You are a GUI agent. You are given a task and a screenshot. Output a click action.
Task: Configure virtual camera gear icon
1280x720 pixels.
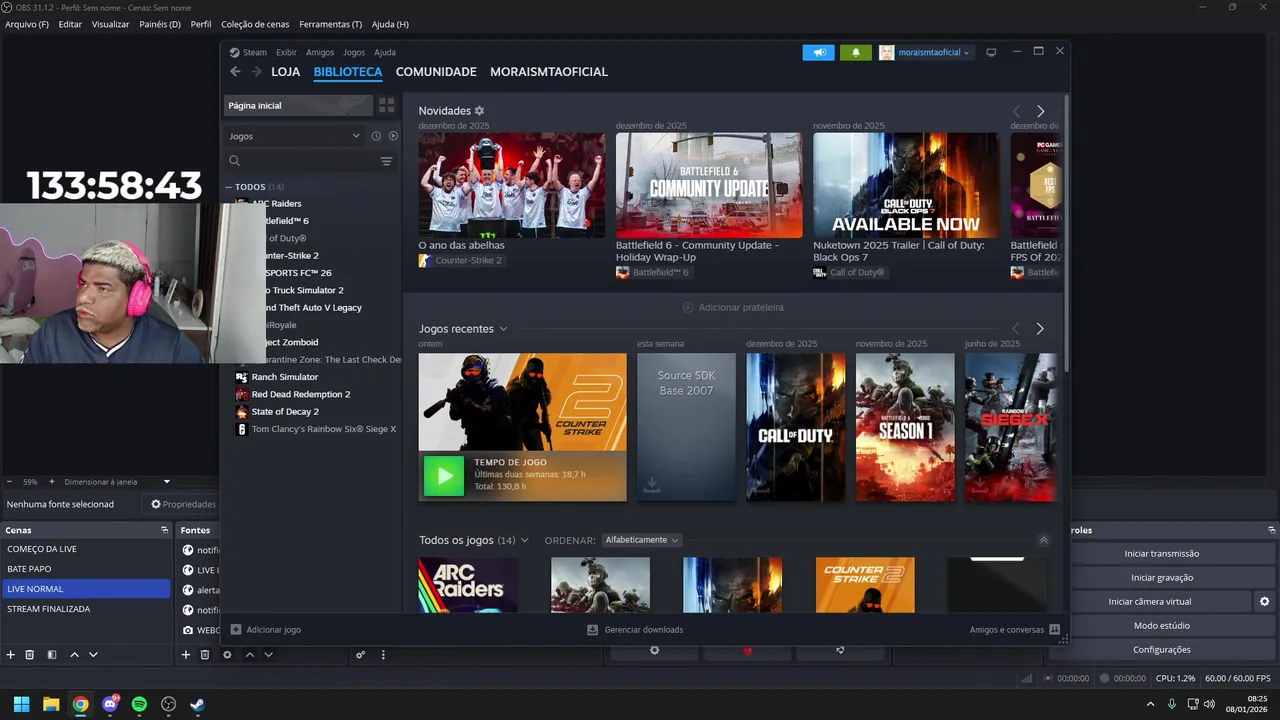tap(1264, 602)
